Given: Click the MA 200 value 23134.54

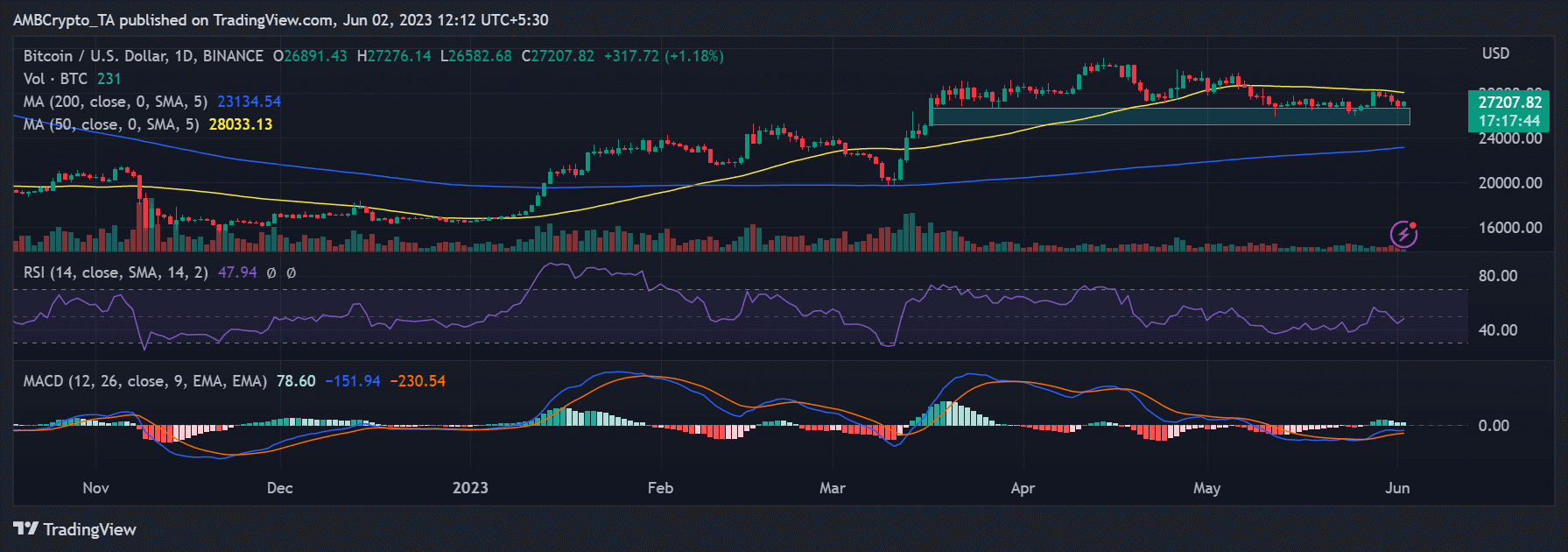Looking at the screenshot, I should 250,102.
